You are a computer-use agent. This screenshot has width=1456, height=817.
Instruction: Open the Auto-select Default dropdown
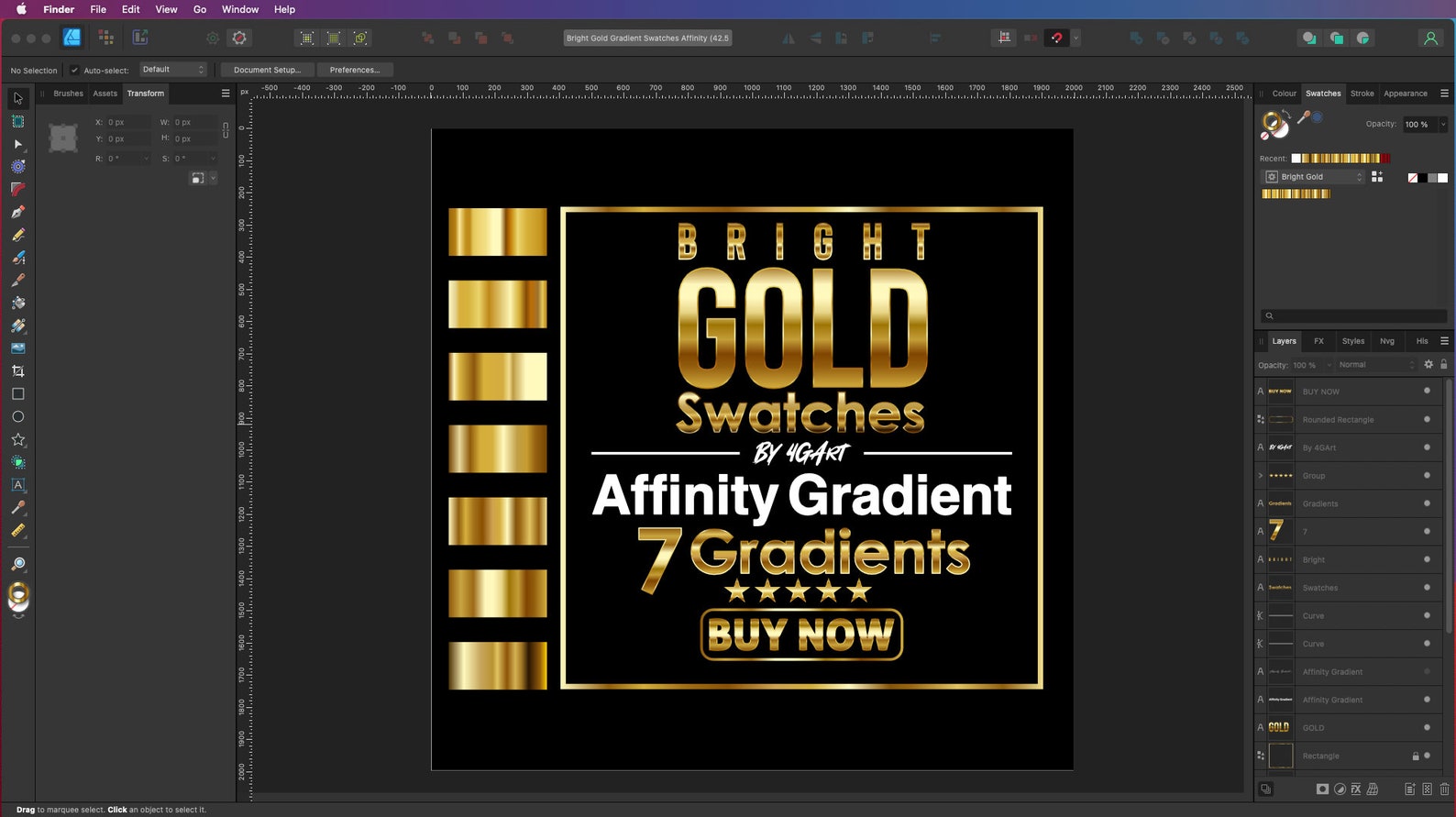(x=173, y=70)
